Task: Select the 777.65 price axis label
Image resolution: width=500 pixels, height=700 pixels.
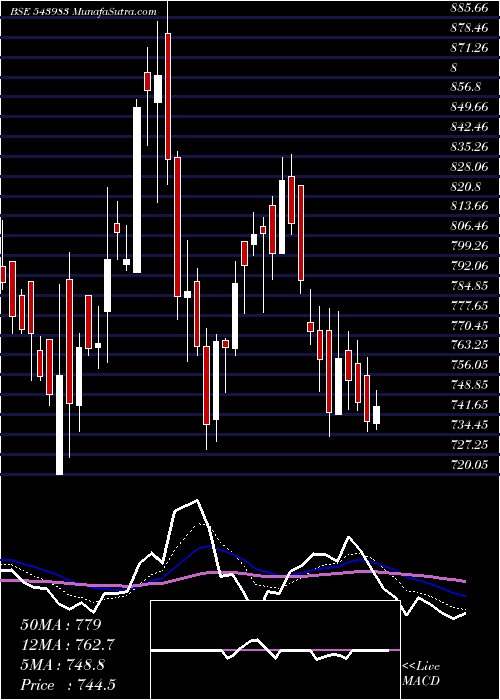Action: (470, 304)
